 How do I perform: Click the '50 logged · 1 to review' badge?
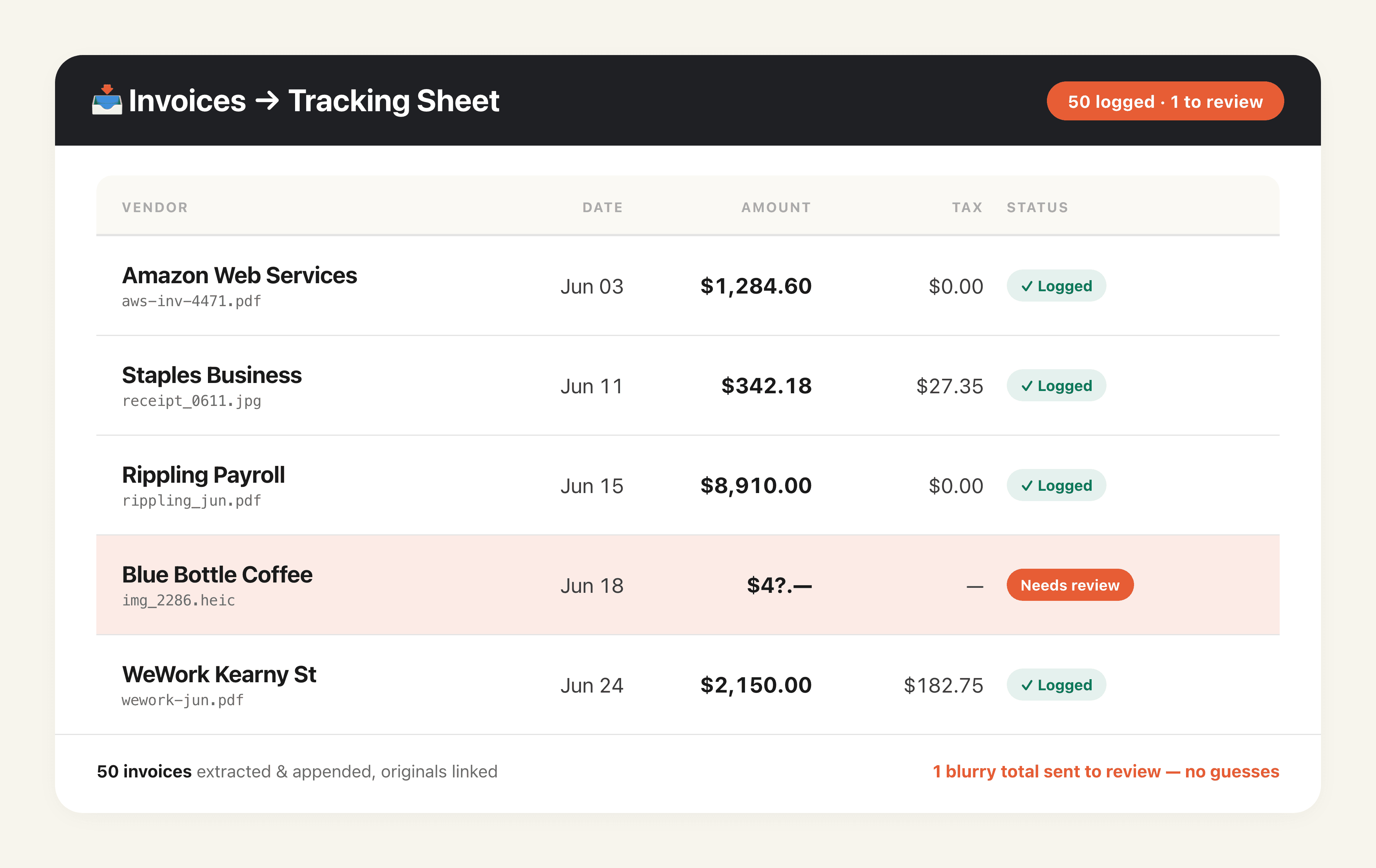pyautogui.click(x=1165, y=101)
